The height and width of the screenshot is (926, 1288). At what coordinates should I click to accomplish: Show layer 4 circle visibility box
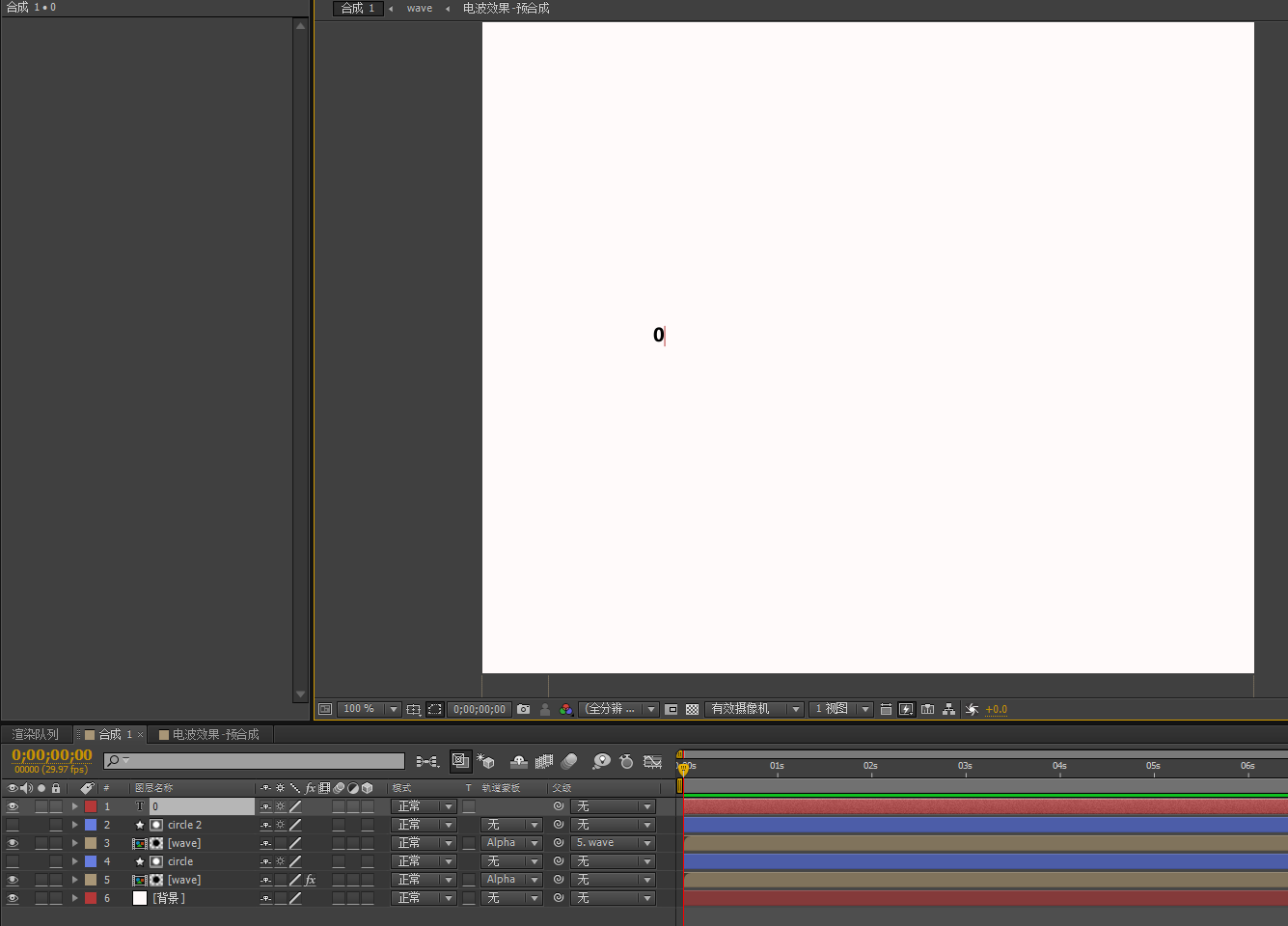coord(13,861)
